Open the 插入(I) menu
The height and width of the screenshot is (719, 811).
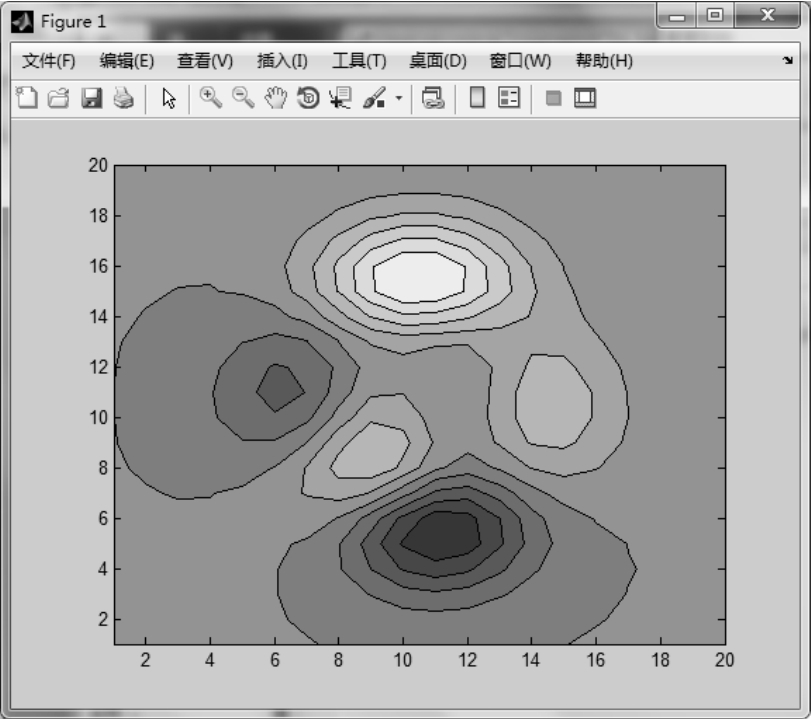tap(282, 61)
